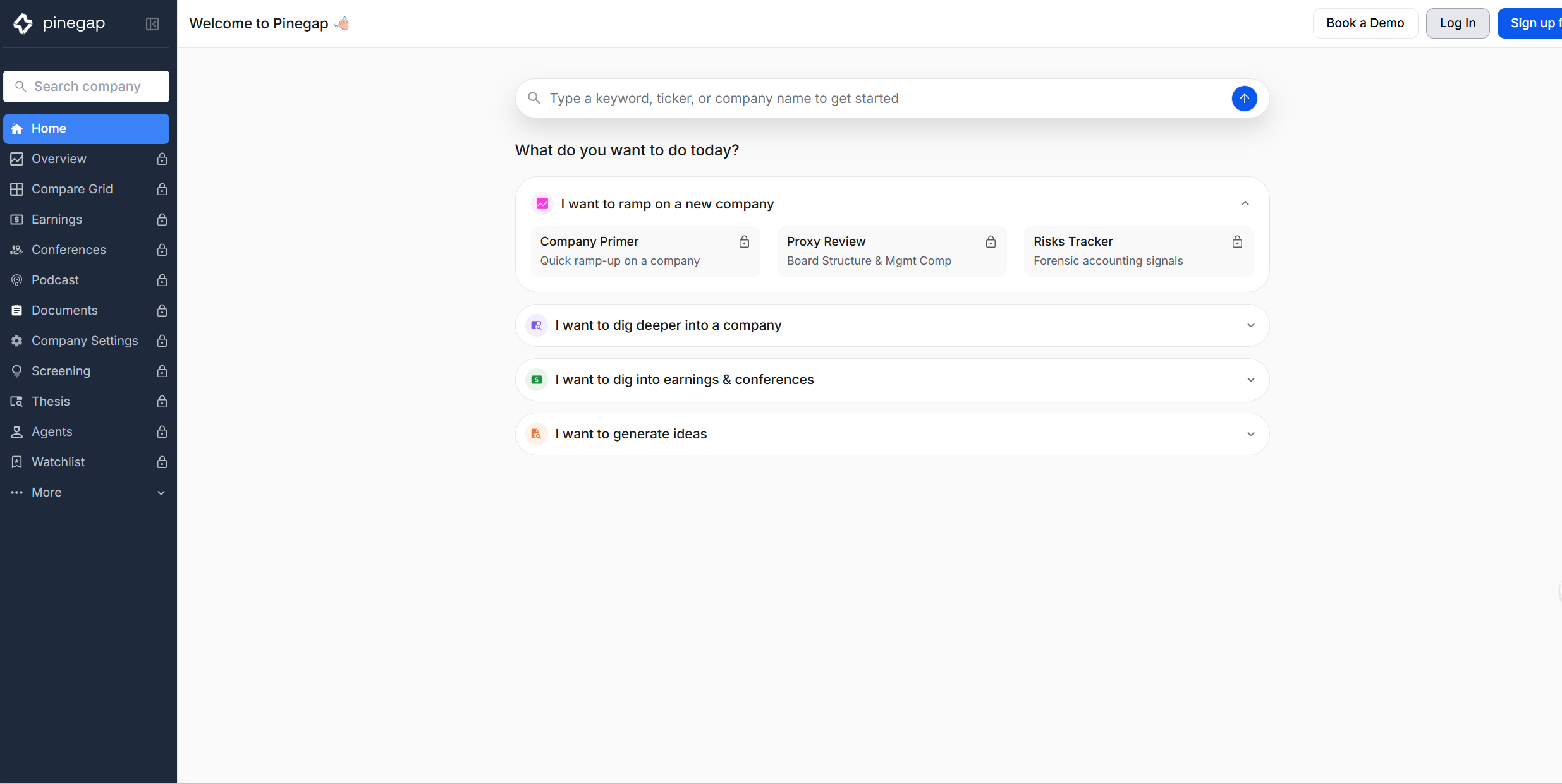The width and height of the screenshot is (1562, 784).
Task: Click the Agents person icon
Action: tap(17, 432)
